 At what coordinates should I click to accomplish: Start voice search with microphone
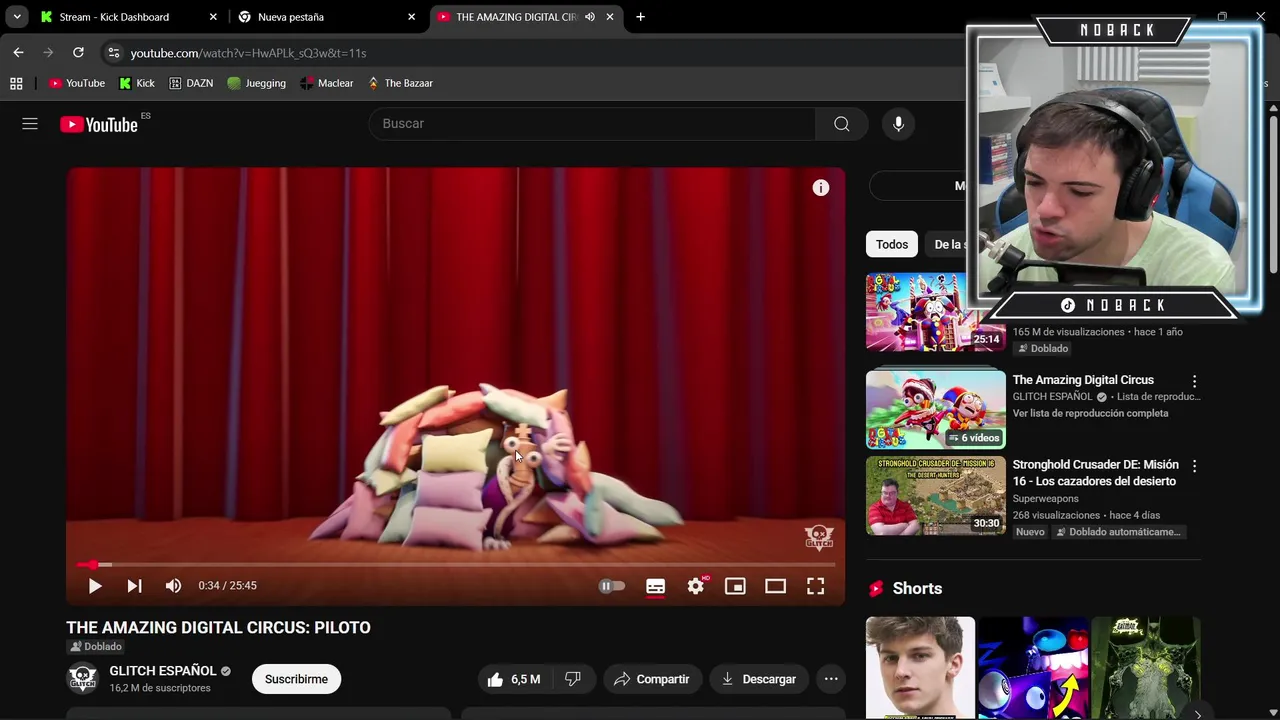898,124
